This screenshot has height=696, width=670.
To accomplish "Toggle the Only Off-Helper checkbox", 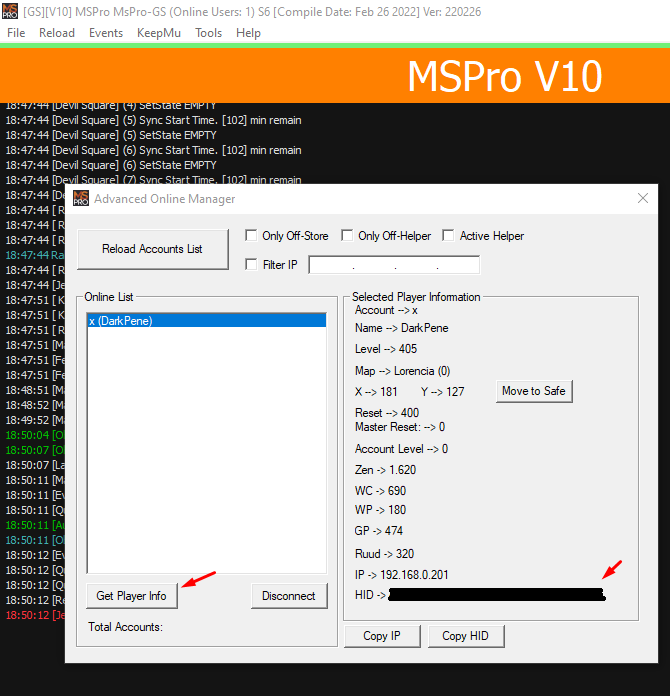I will [348, 236].
